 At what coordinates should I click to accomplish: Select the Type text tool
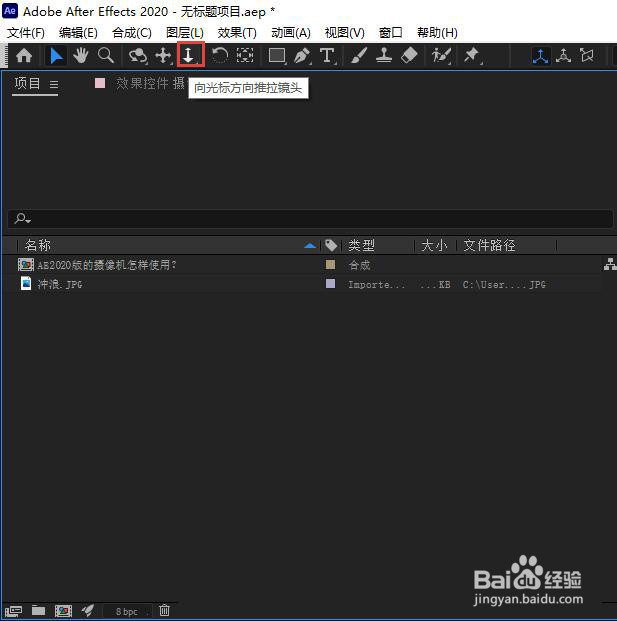[328, 55]
